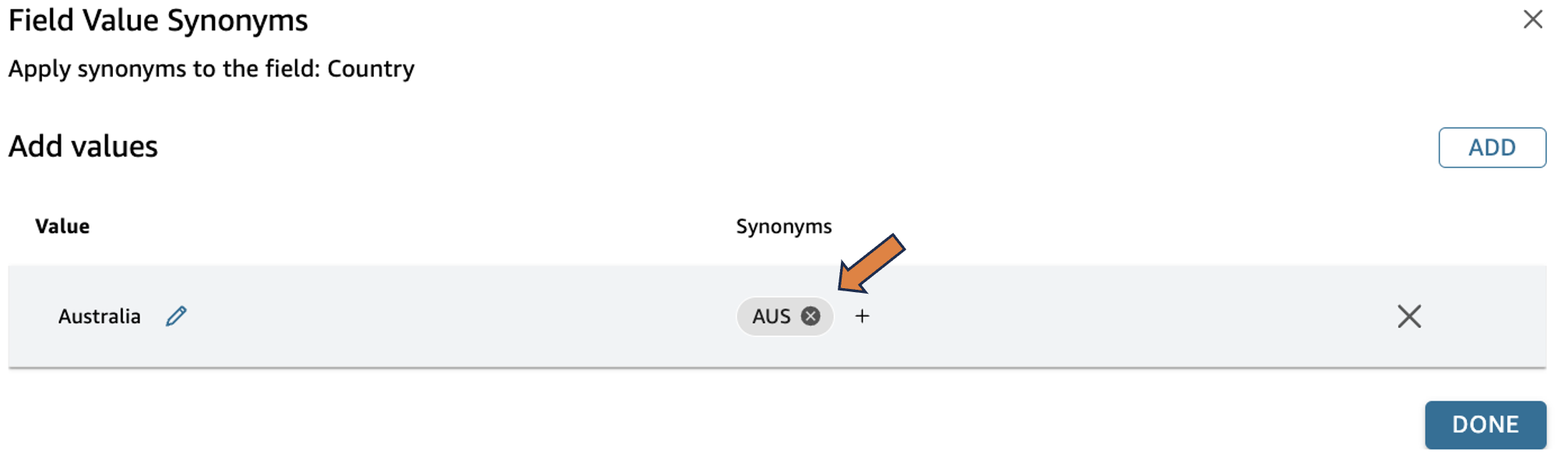Viewport: 1568px width, 458px height.
Task: Click the Value column header
Action: [x=61, y=226]
